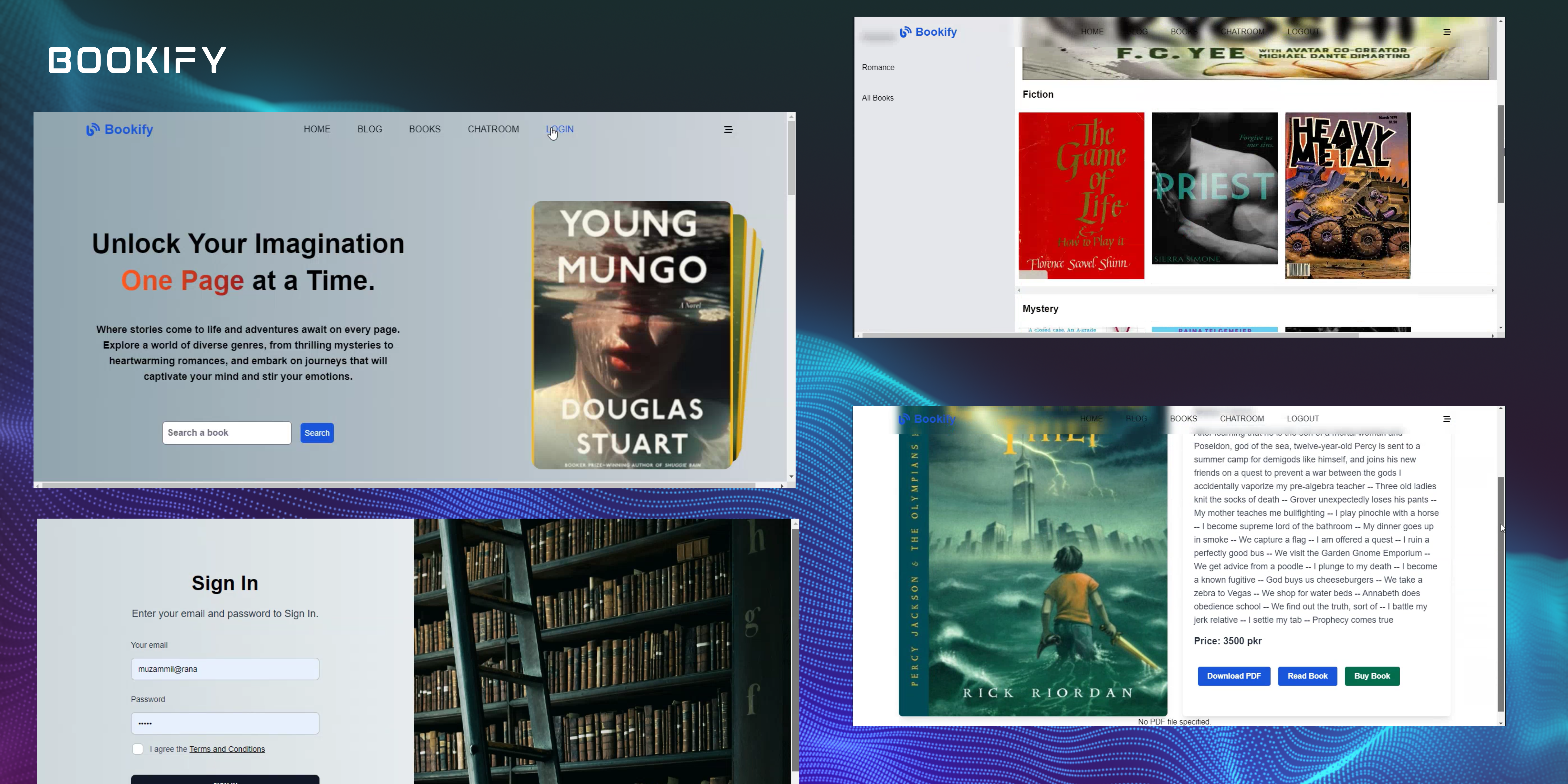
Task: Click LOGOUT in the Fiction books window navbar
Action: (x=1303, y=32)
